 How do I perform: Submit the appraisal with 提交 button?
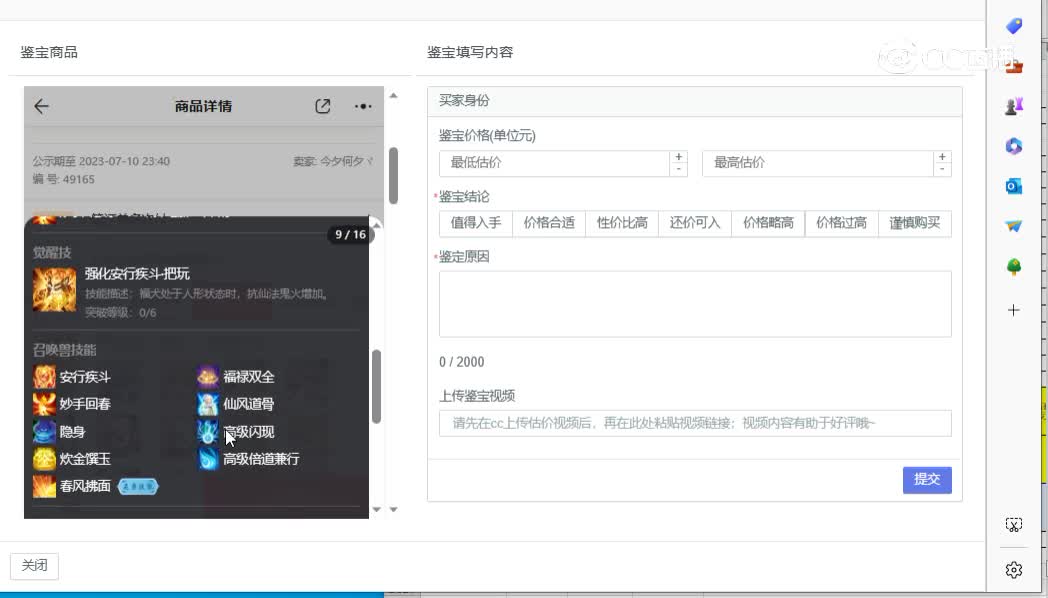click(x=926, y=480)
